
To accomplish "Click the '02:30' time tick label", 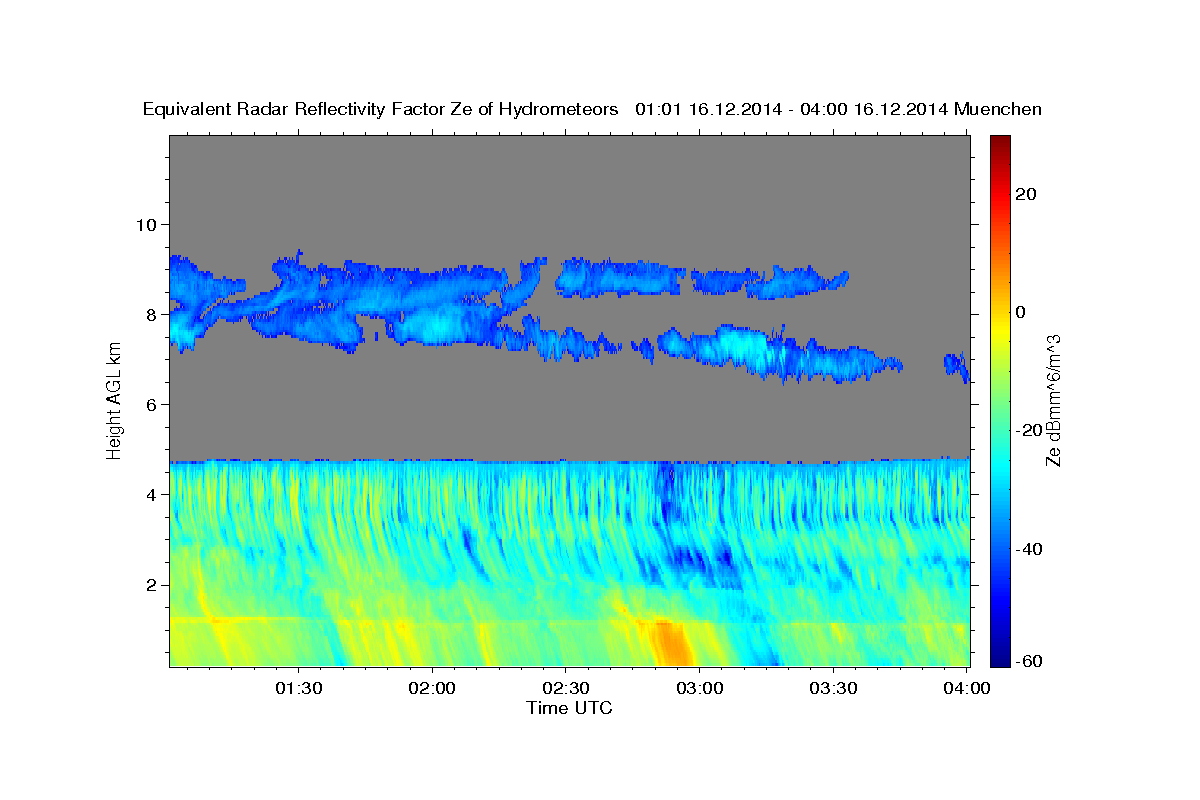I will pos(566,689).
